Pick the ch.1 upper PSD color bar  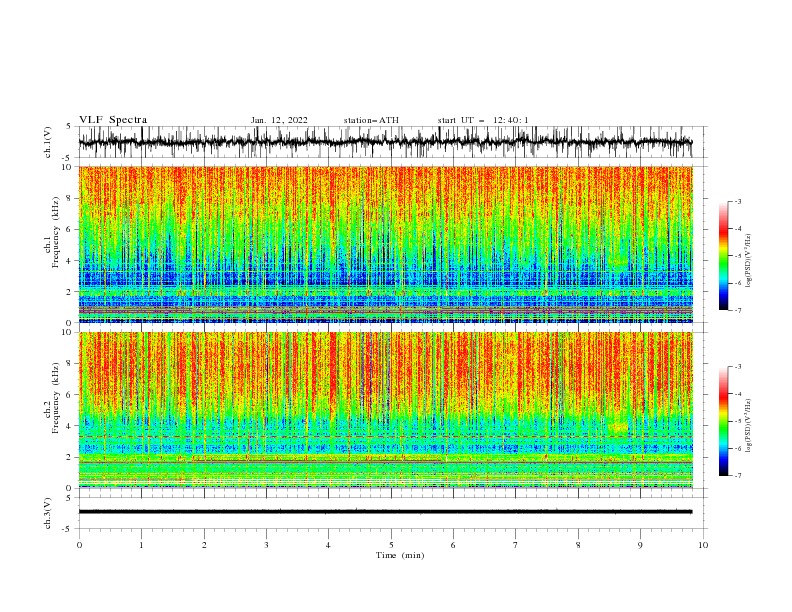[x=723, y=256]
